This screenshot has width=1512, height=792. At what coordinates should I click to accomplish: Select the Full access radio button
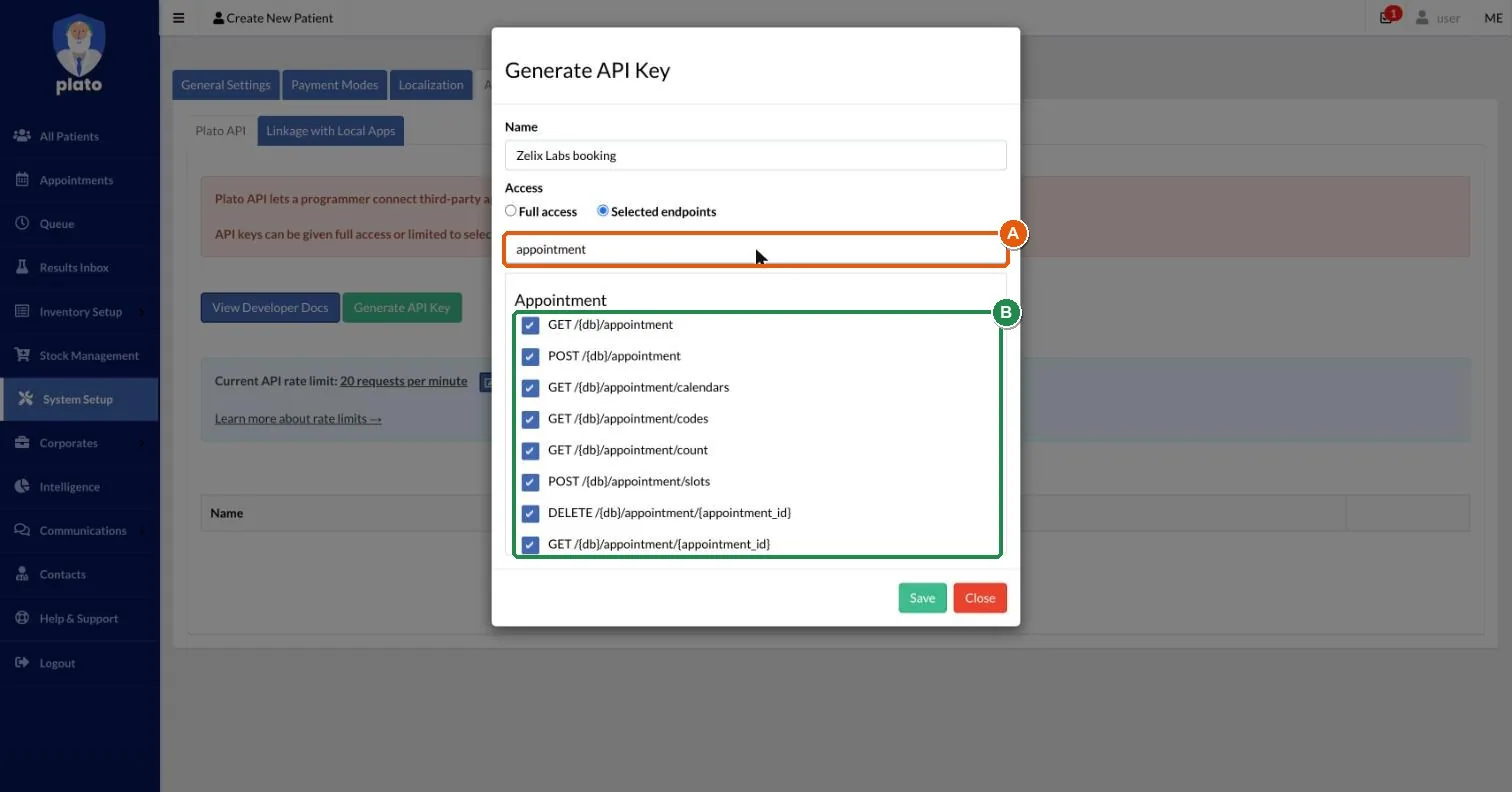tap(511, 211)
